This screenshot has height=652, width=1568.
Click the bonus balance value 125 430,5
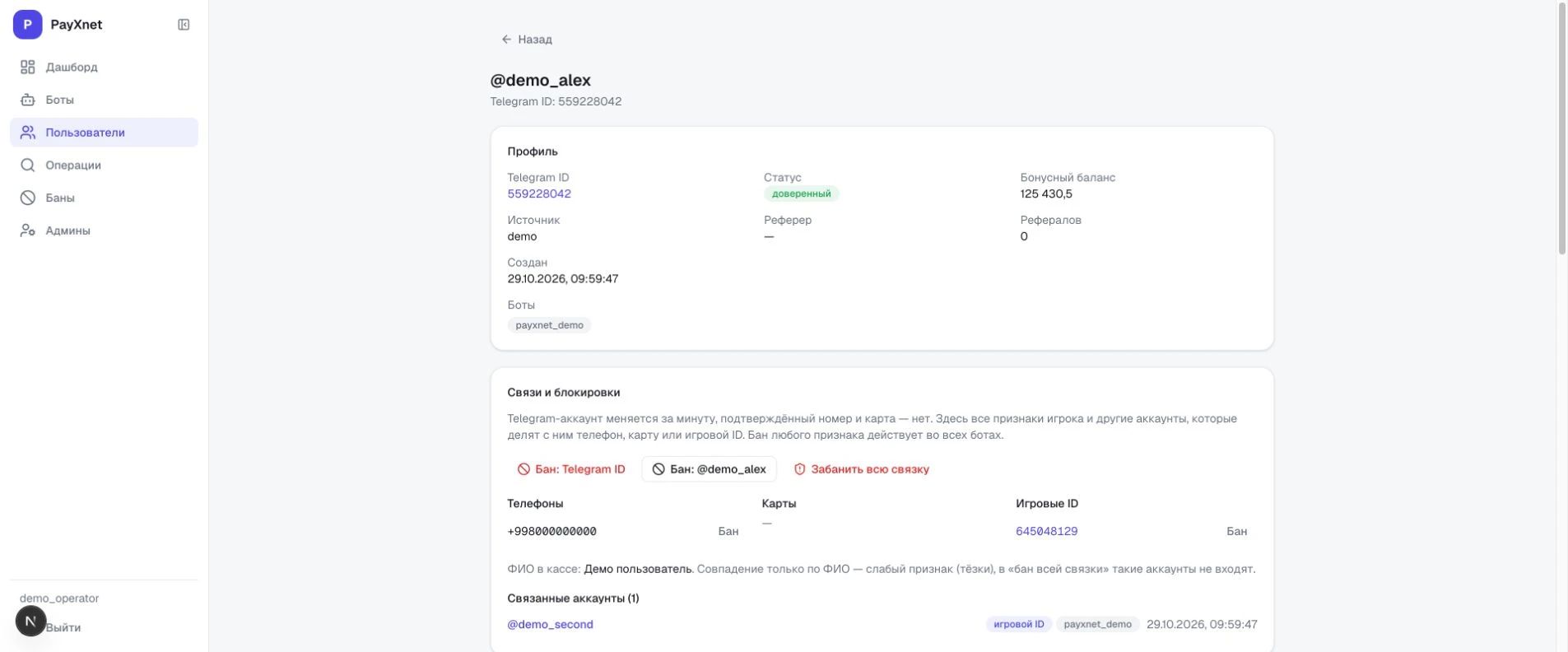pyautogui.click(x=1046, y=194)
